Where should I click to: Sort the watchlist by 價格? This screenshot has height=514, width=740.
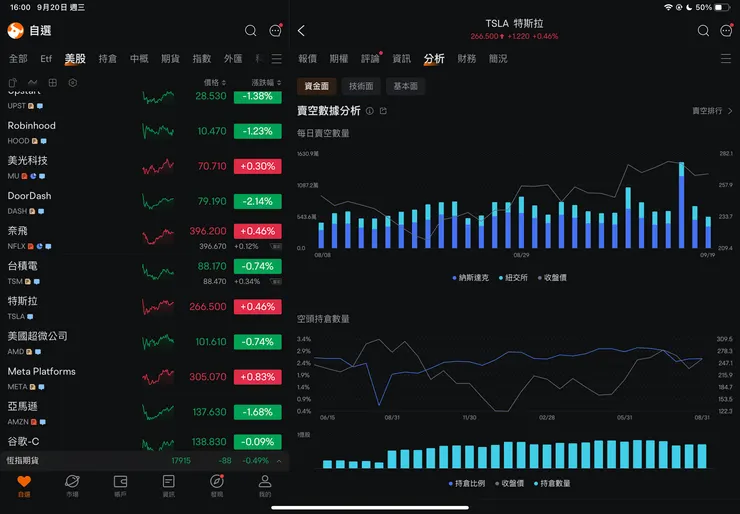click(215, 83)
